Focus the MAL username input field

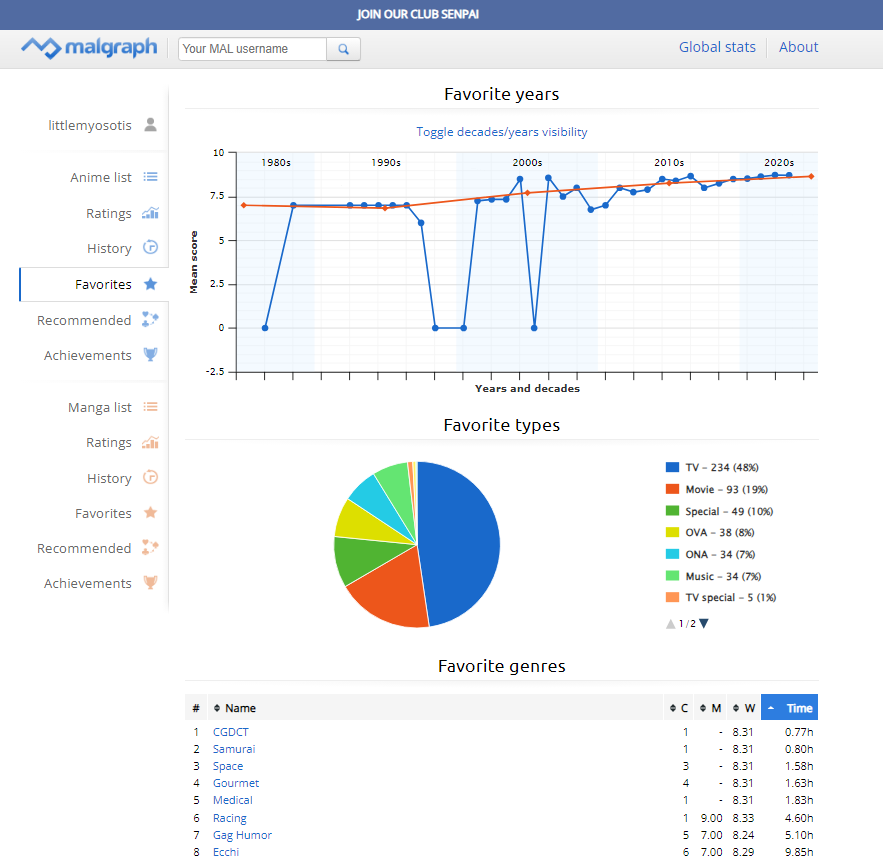(252, 49)
